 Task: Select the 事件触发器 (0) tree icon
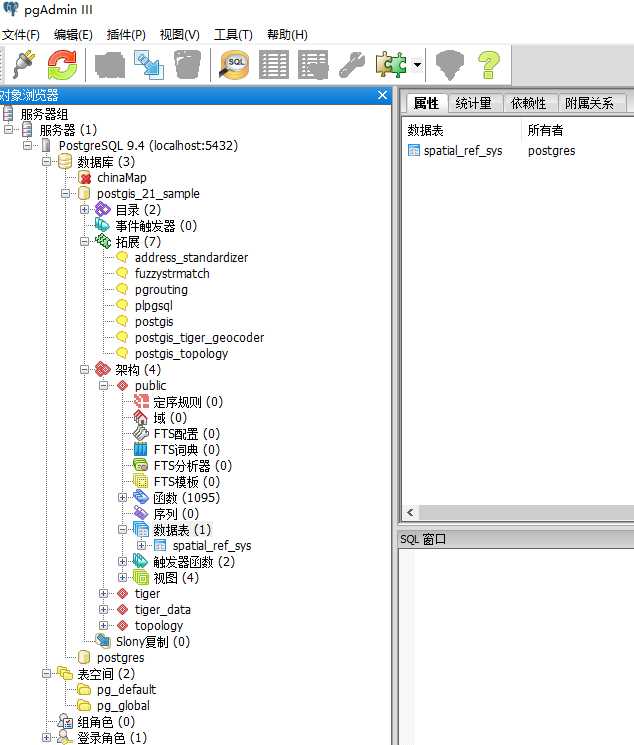coord(103,225)
